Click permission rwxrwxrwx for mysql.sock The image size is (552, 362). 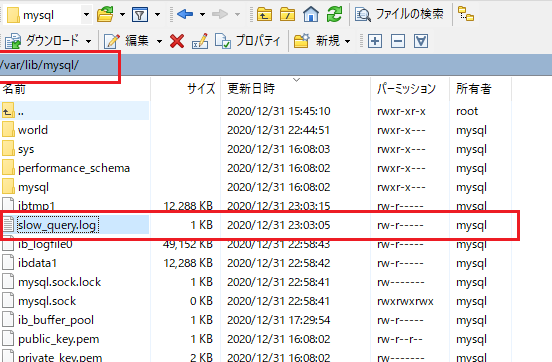[x=405, y=301]
